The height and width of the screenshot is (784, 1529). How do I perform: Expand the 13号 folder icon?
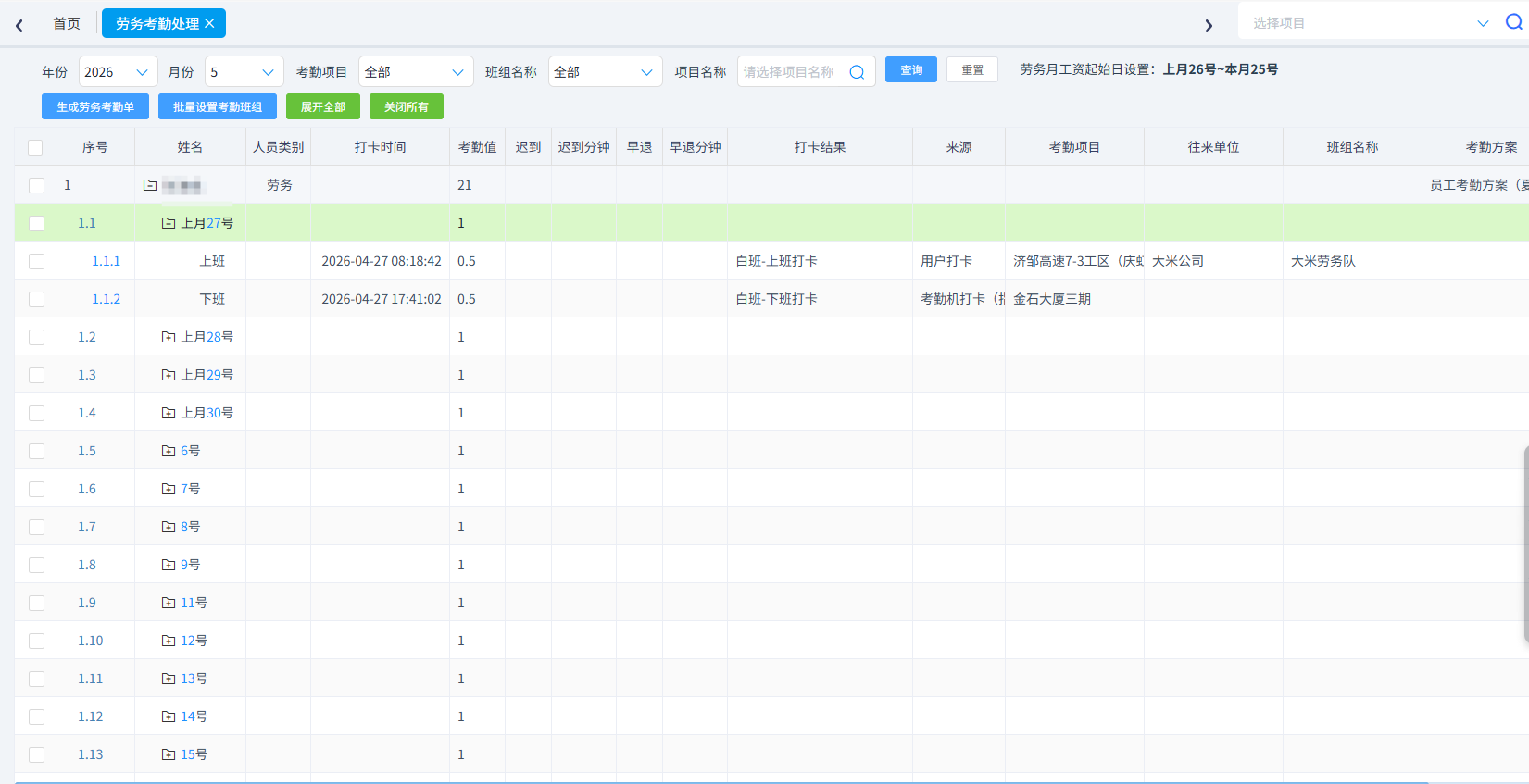[169, 678]
